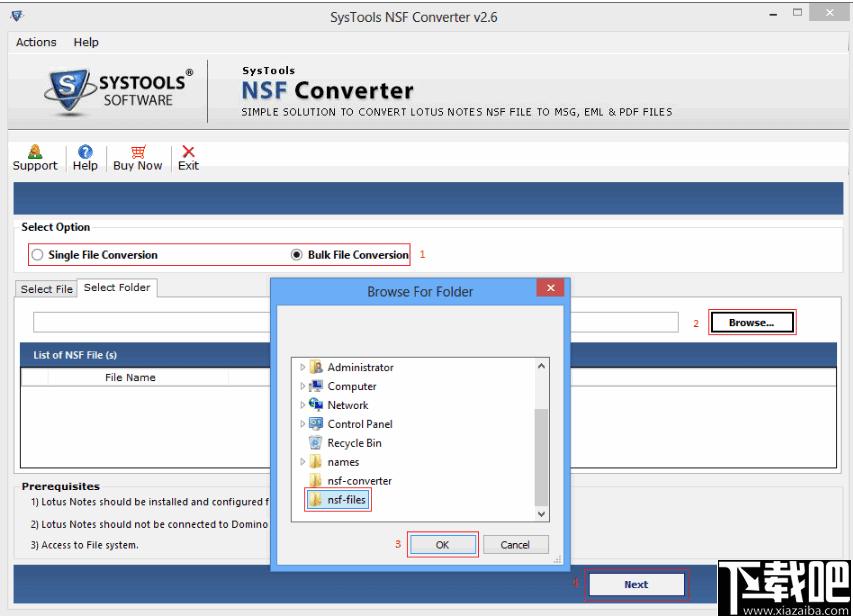This screenshot has height=616, width=853.
Task: Click the folder tree scrollbar down arrow
Action: (541, 514)
